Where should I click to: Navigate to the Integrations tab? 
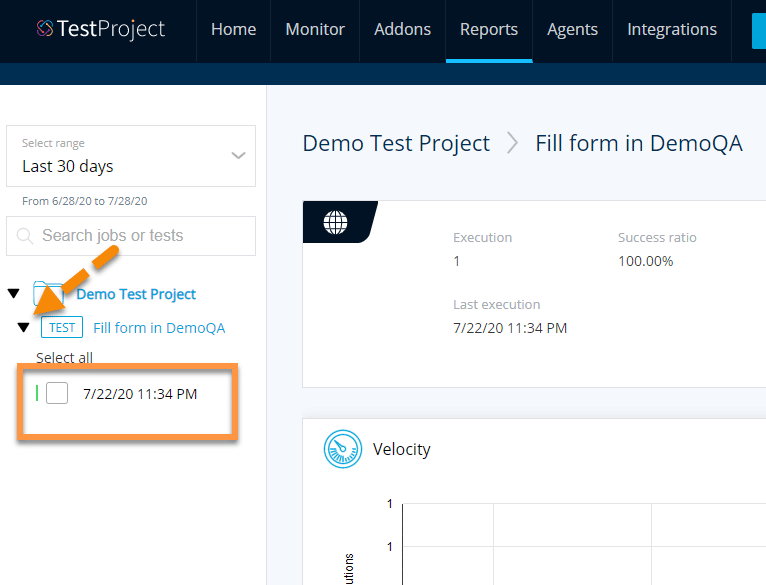pos(672,29)
